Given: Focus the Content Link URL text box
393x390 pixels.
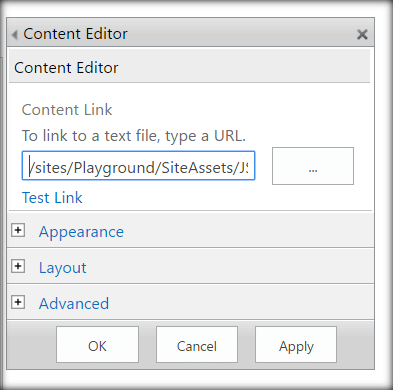Looking at the screenshot, I should tap(138, 166).
